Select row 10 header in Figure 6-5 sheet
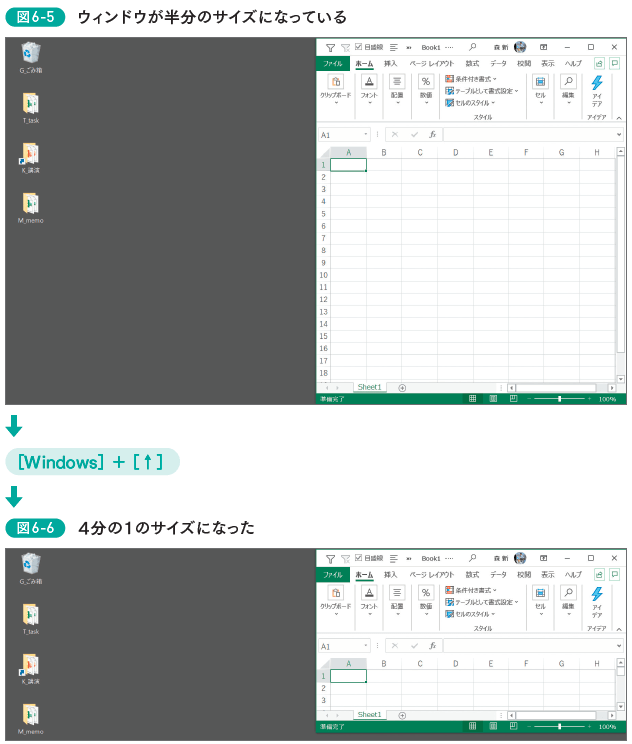Viewport: 632px width, 744px height. click(x=324, y=275)
